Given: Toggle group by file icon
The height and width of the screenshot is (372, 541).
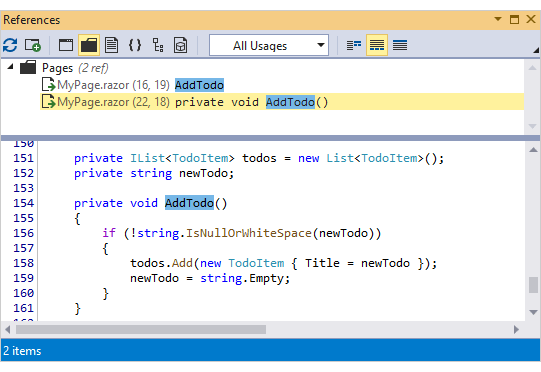Looking at the screenshot, I should [111, 45].
